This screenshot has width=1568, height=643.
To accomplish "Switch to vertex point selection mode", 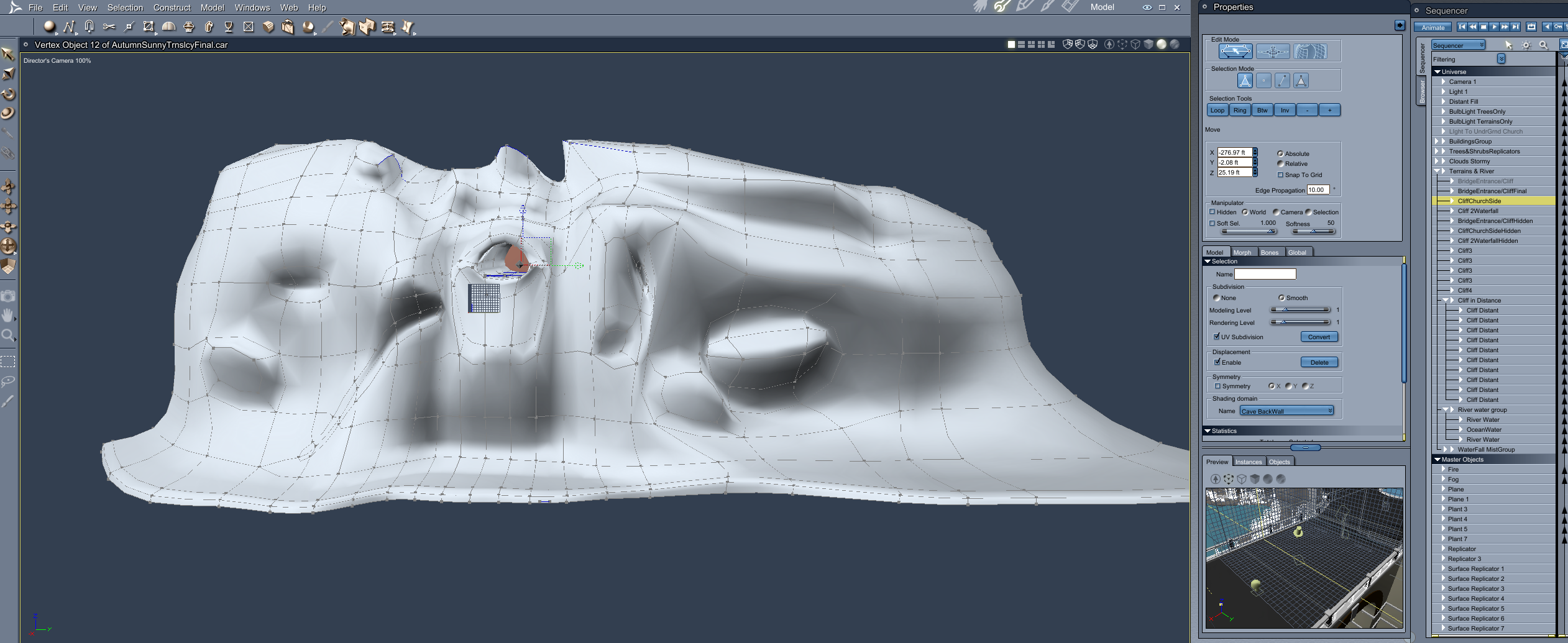I will 1263,80.
